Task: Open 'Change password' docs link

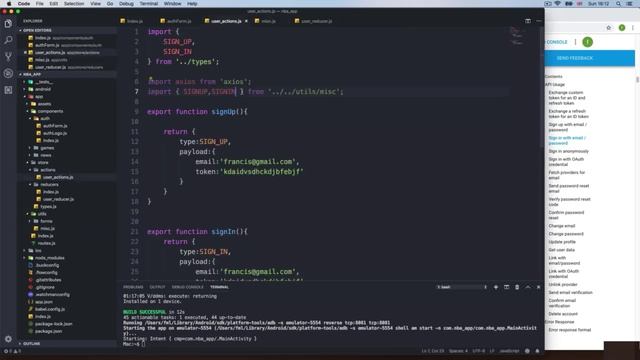Action: pos(566,234)
